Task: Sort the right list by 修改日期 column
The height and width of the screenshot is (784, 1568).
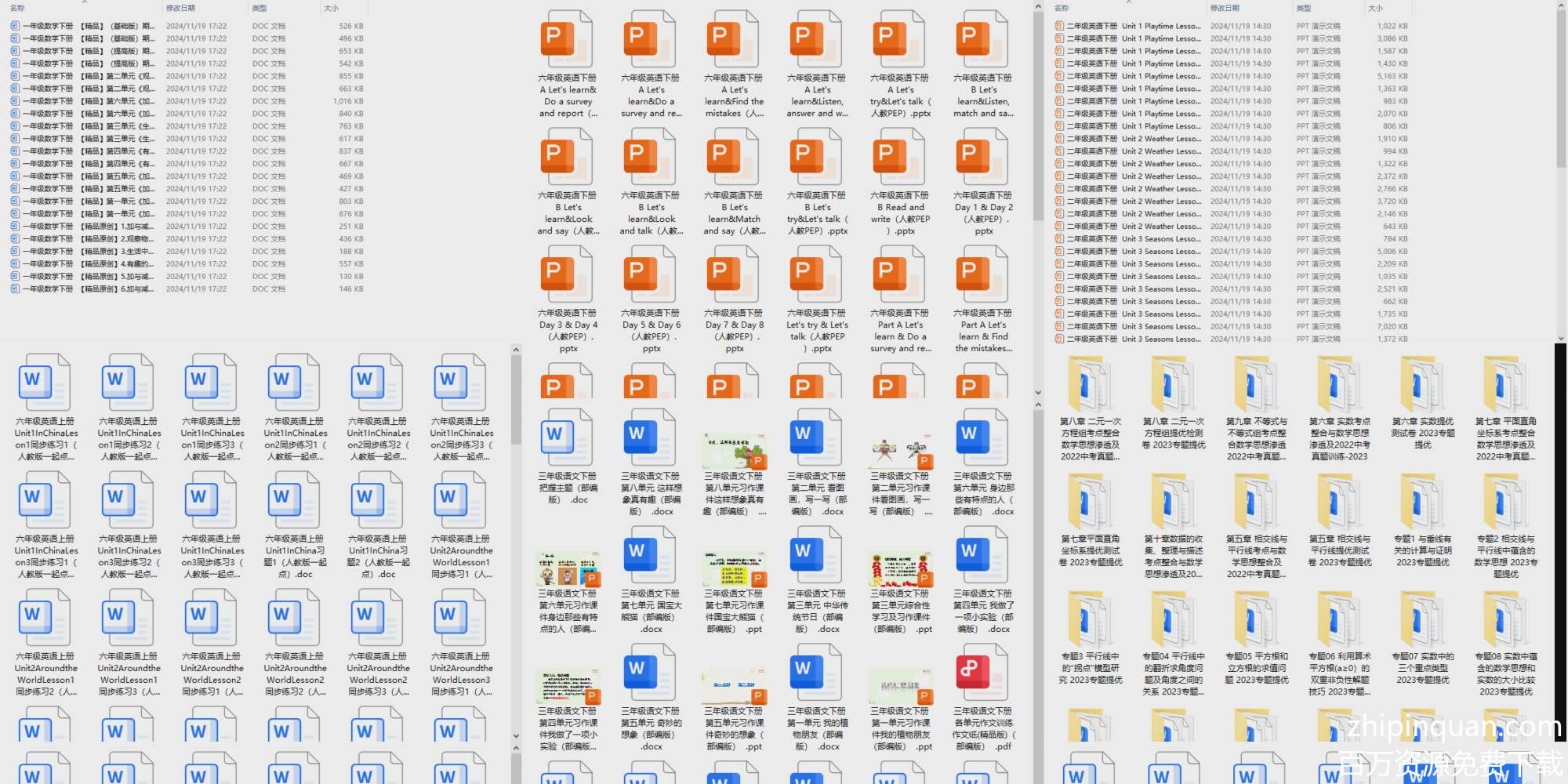Action: [x=1225, y=8]
